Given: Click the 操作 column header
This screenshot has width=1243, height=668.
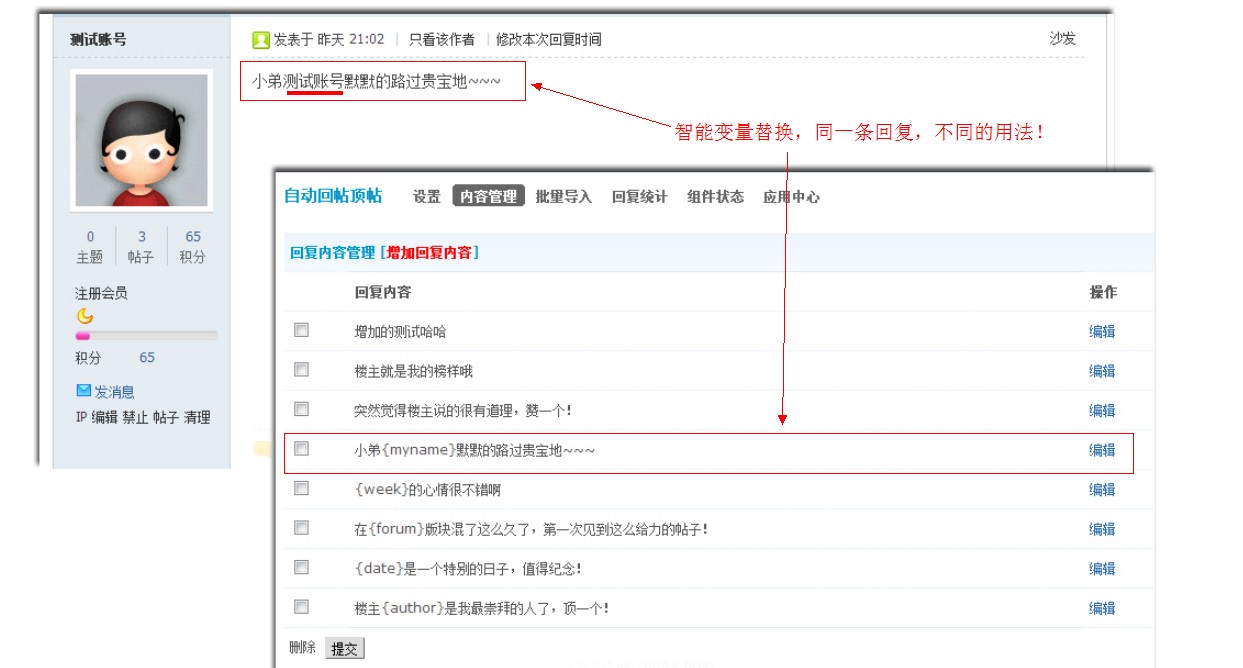Looking at the screenshot, I should (1103, 292).
